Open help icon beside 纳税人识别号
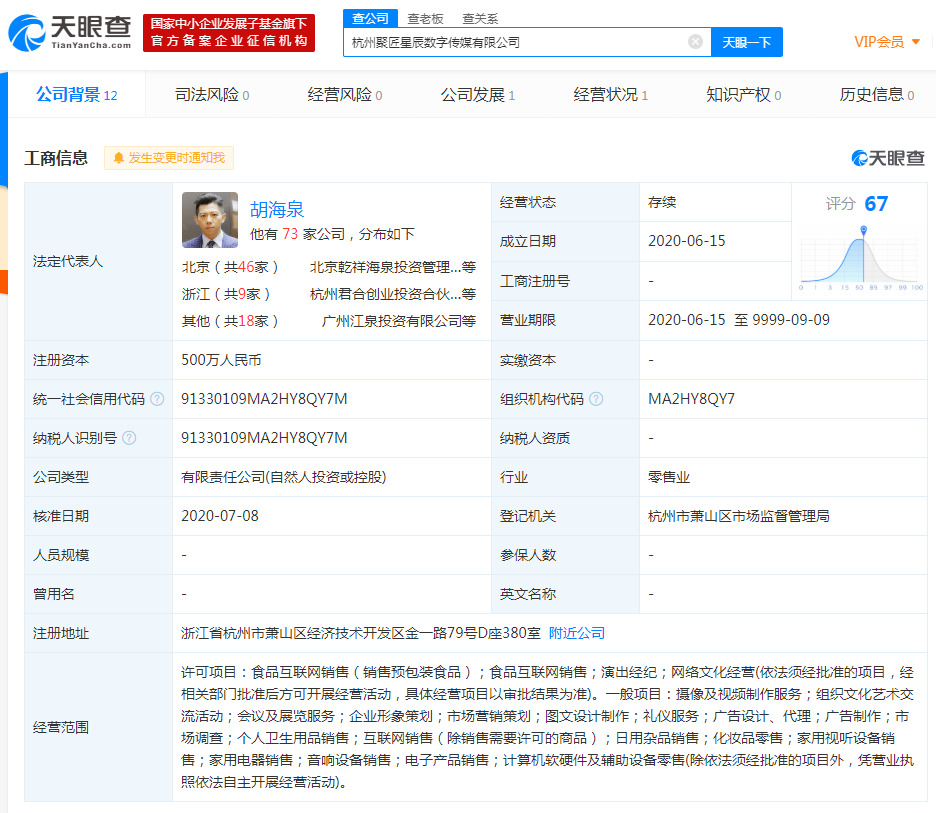Screen dimensions: 936x813 pyautogui.click(x=129, y=438)
